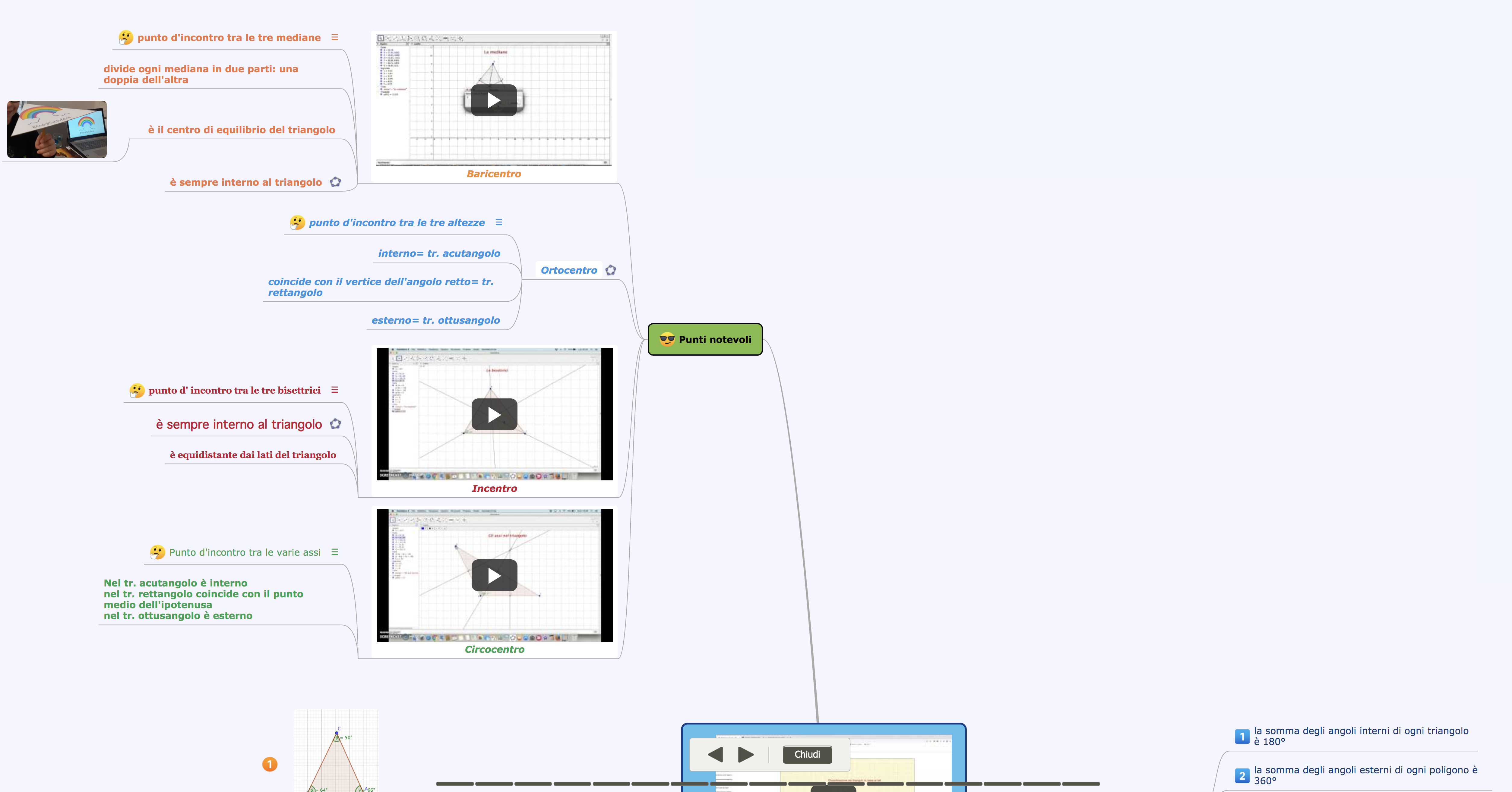Open the rainbow laptop photo thumbnail
This screenshot has height=792, width=1512.
pyautogui.click(x=57, y=129)
